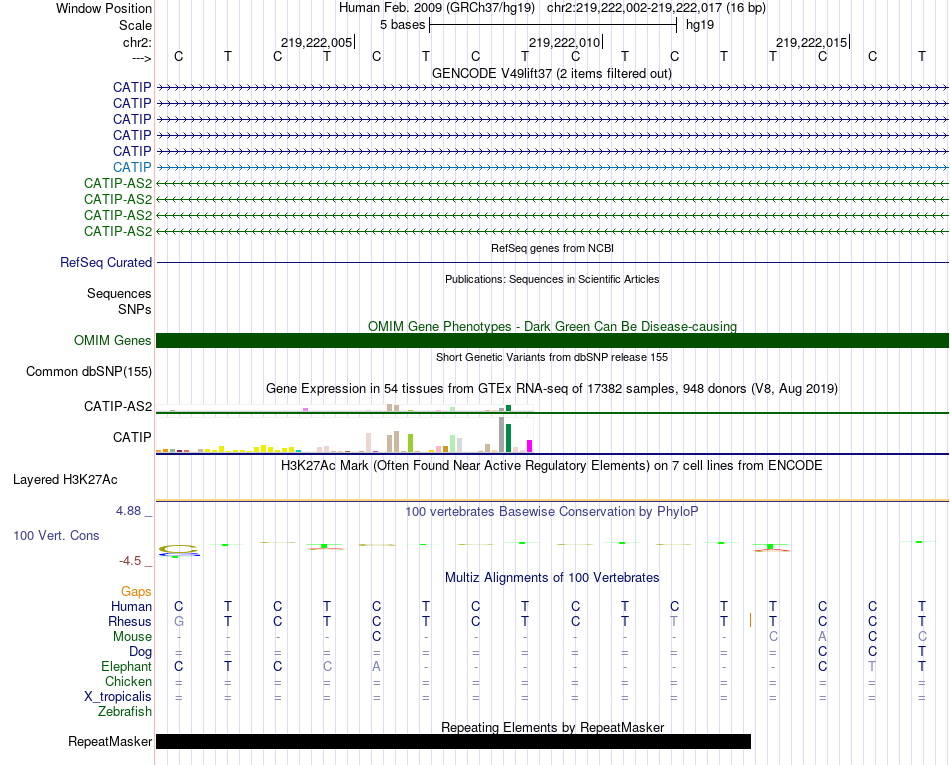Click the hg19 text beside the scale bar
The image size is (950, 765).
pos(700,25)
